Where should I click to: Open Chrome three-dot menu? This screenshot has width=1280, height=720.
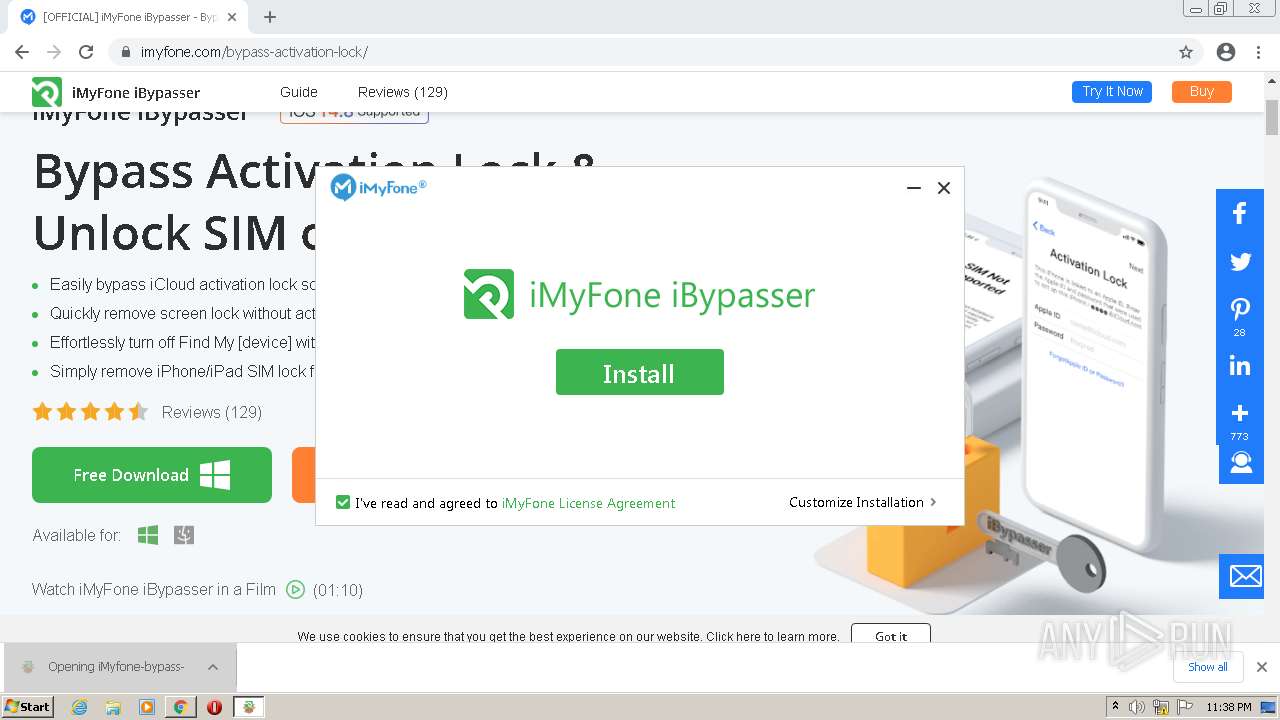[x=1259, y=52]
